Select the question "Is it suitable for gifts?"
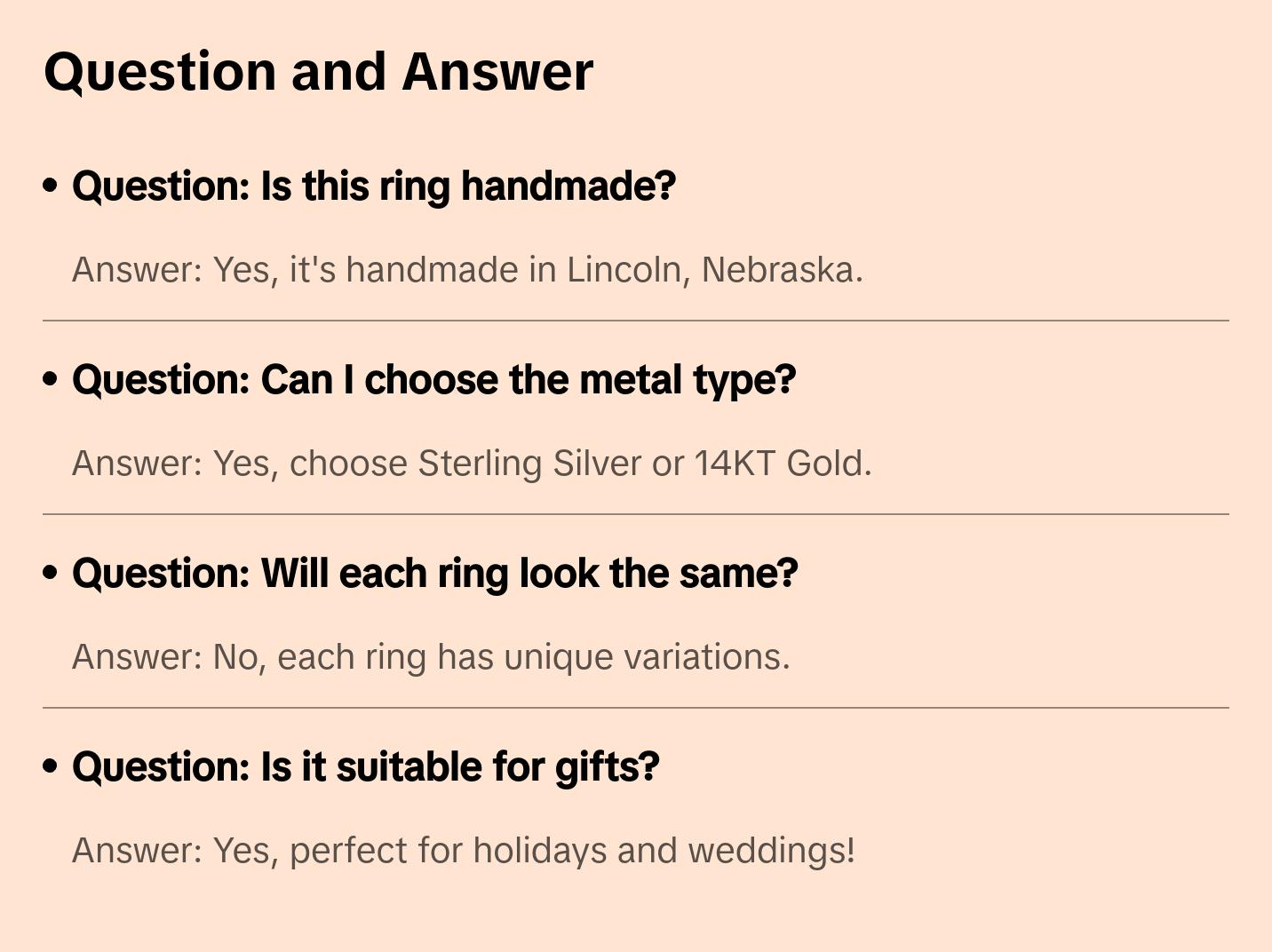The width and height of the screenshot is (1272, 952). [x=365, y=767]
